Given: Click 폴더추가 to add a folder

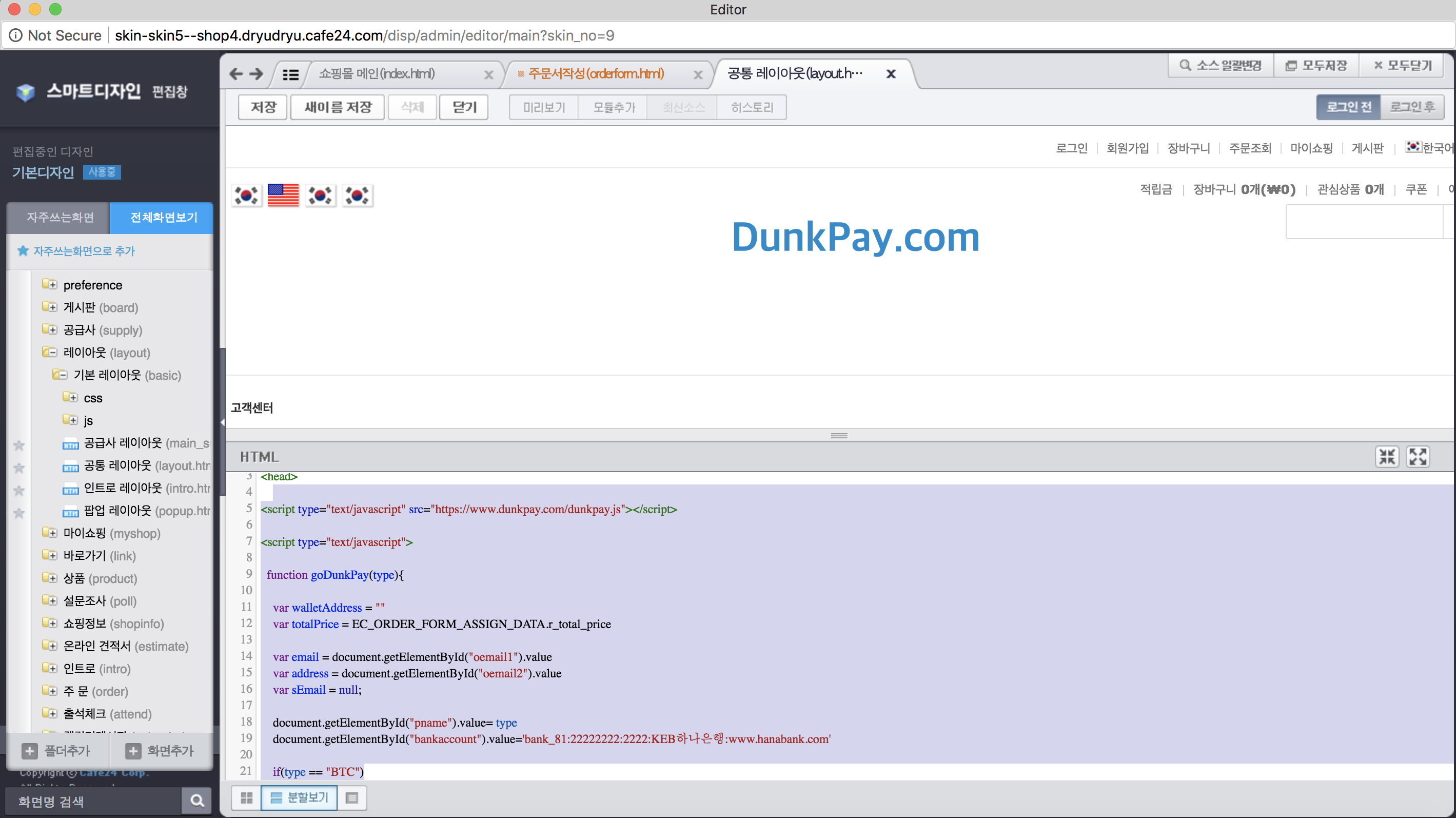Looking at the screenshot, I should tap(56, 751).
